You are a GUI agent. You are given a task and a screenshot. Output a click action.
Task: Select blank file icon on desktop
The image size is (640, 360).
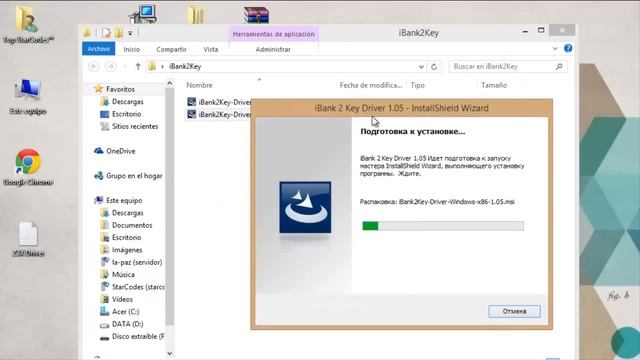[28, 239]
